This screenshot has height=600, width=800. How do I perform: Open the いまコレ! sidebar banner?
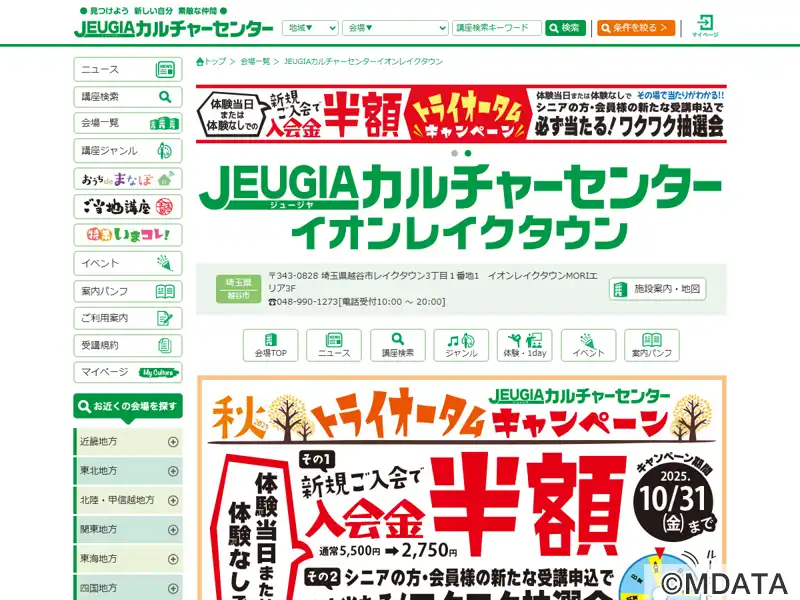click(128, 235)
